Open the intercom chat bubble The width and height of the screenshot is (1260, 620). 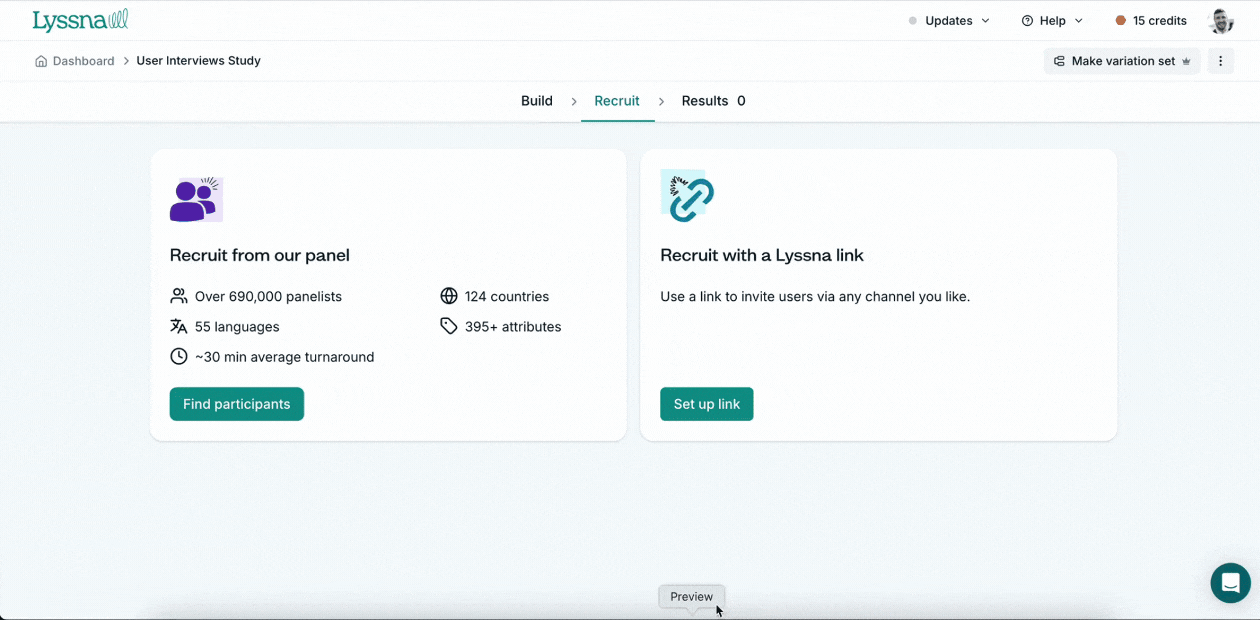coord(1230,583)
